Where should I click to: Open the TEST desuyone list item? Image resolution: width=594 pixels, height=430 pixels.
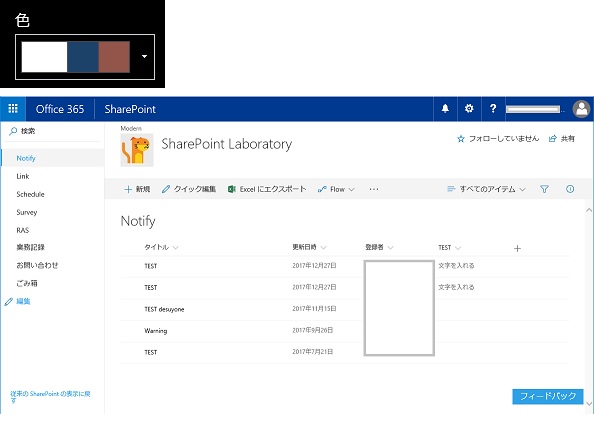tap(164, 309)
